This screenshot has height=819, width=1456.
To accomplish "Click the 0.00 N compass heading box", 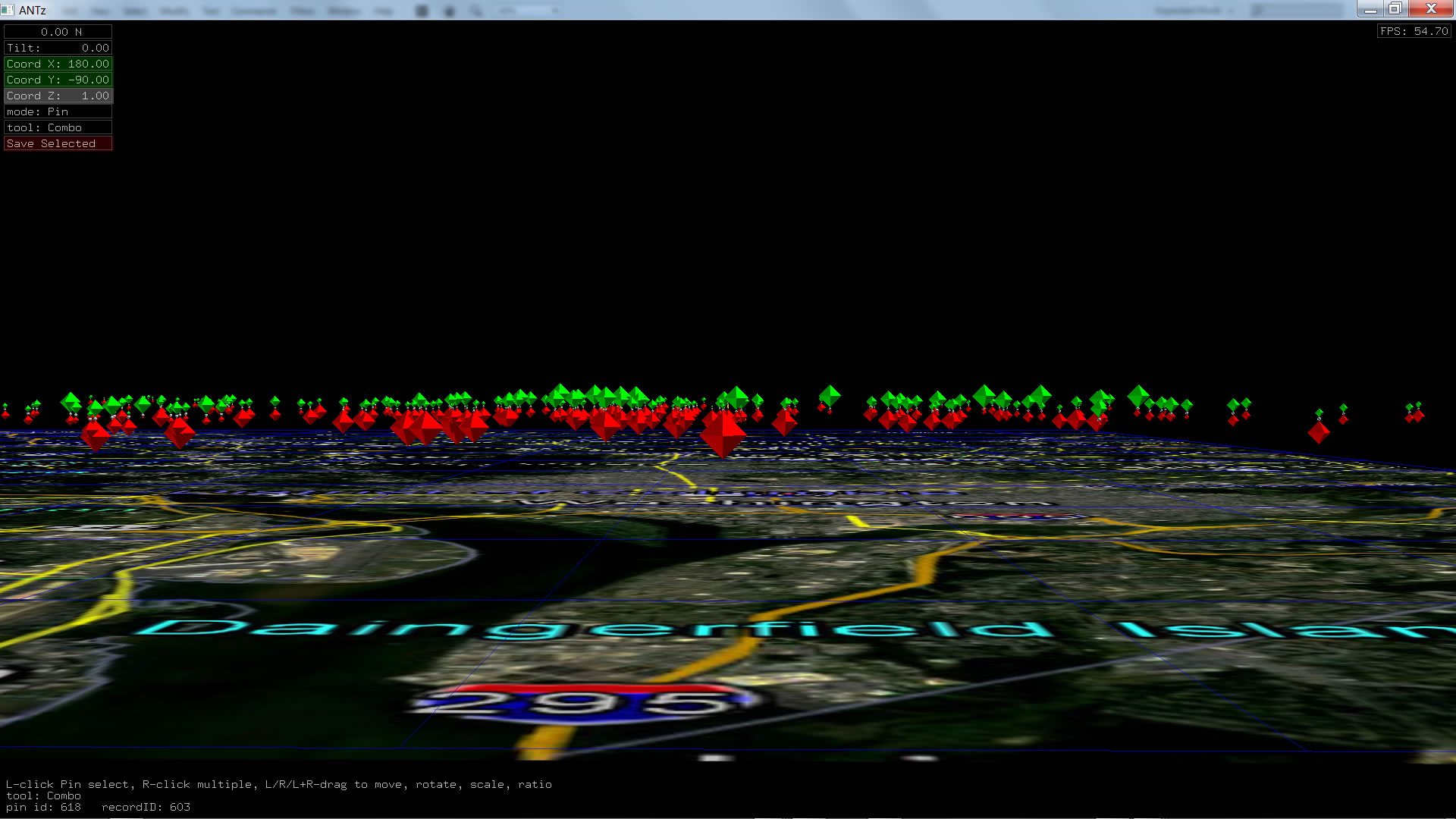I will coord(58,32).
